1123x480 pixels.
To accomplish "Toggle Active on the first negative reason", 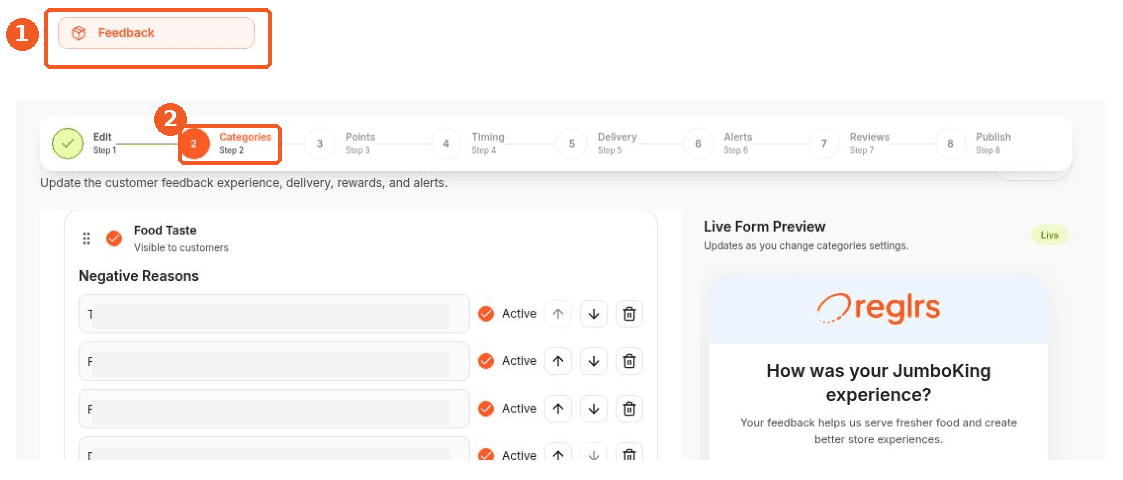I will (x=486, y=314).
